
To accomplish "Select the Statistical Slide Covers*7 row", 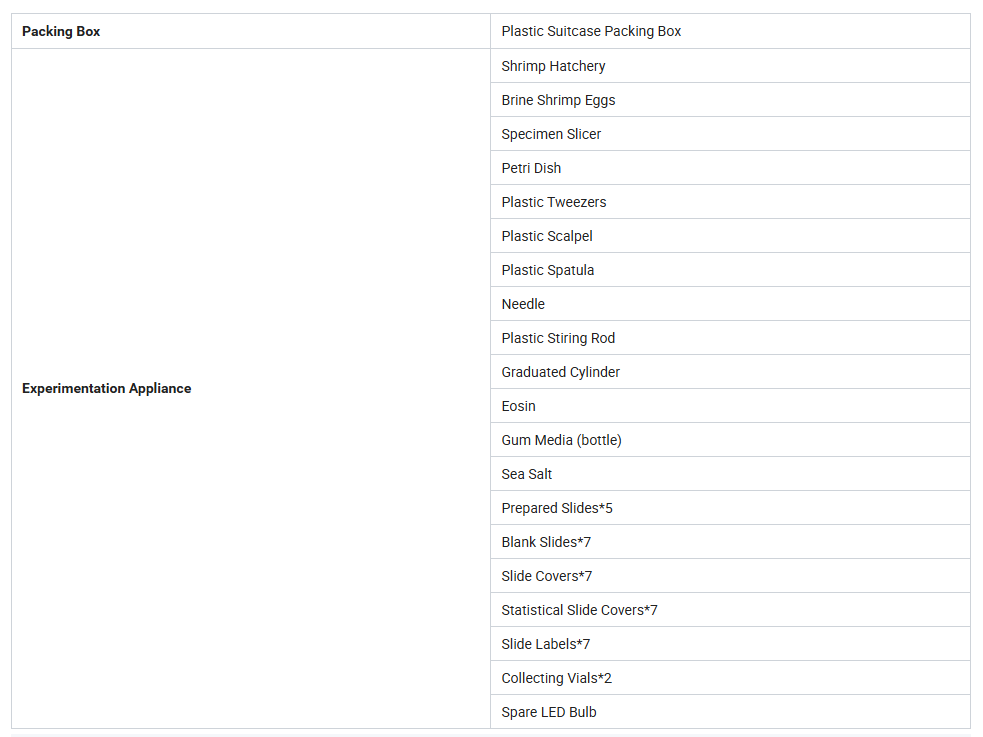I will tap(730, 610).
